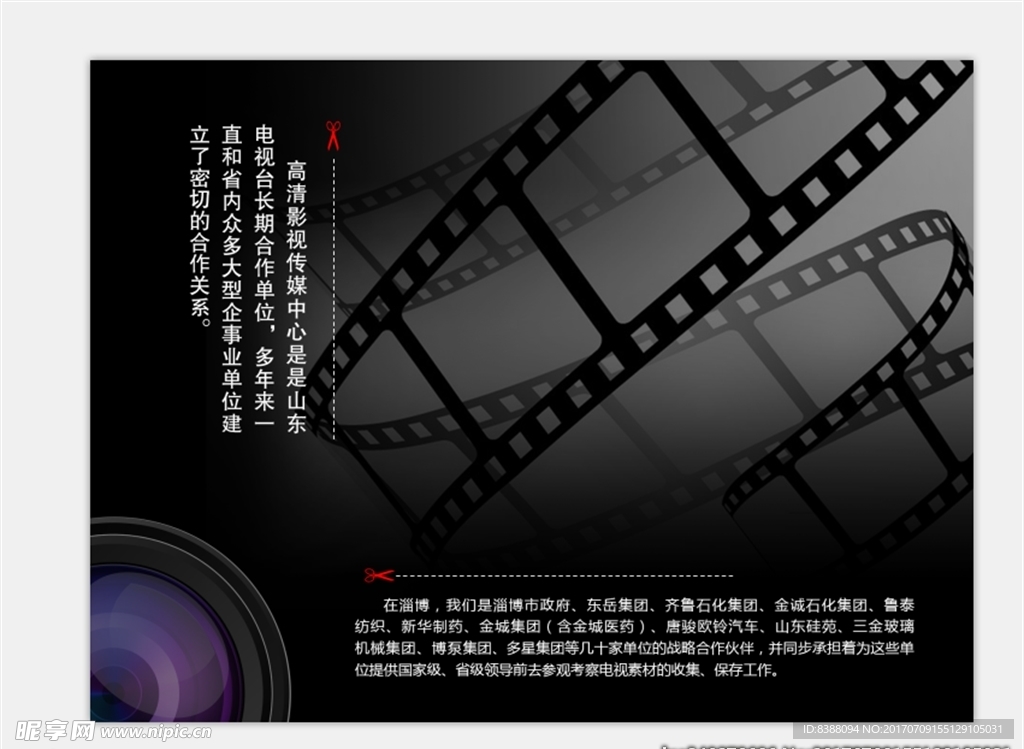Click the vertical text line '立了密切的合作关系。'
The height and width of the screenshot is (749, 1024).
tap(200, 226)
